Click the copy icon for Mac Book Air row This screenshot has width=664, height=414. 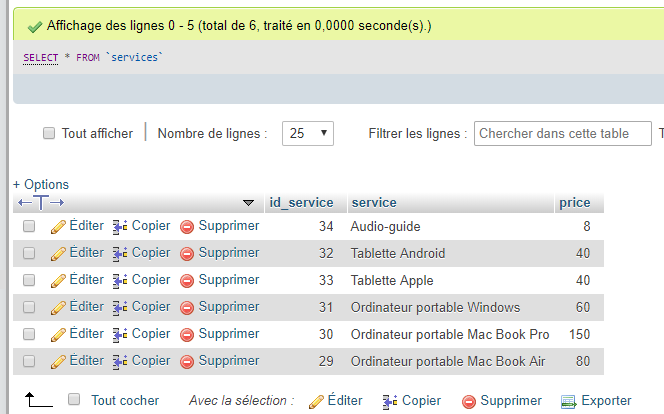pyautogui.click(x=120, y=362)
